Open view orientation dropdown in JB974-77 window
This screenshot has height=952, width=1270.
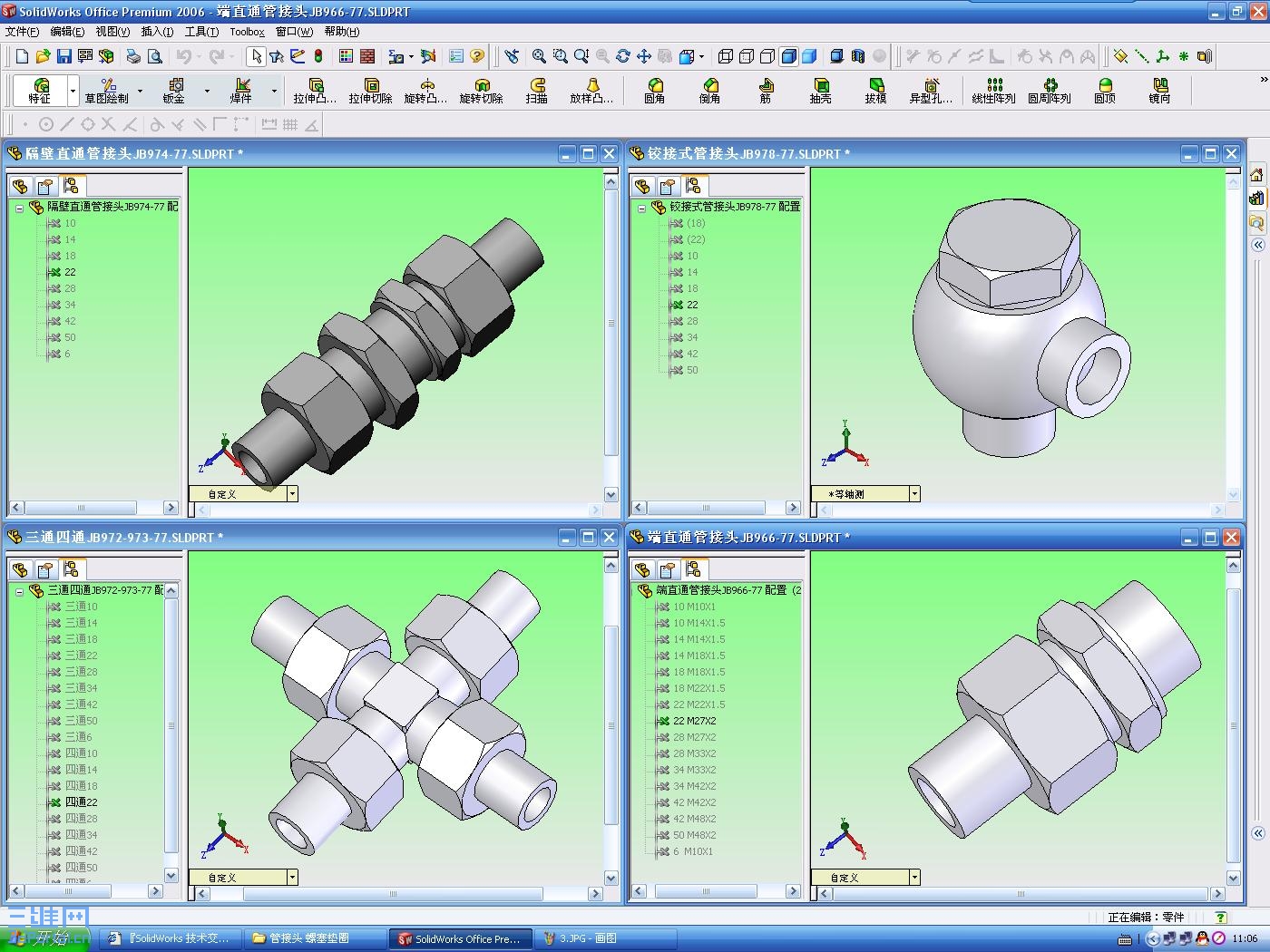tap(292, 494)
